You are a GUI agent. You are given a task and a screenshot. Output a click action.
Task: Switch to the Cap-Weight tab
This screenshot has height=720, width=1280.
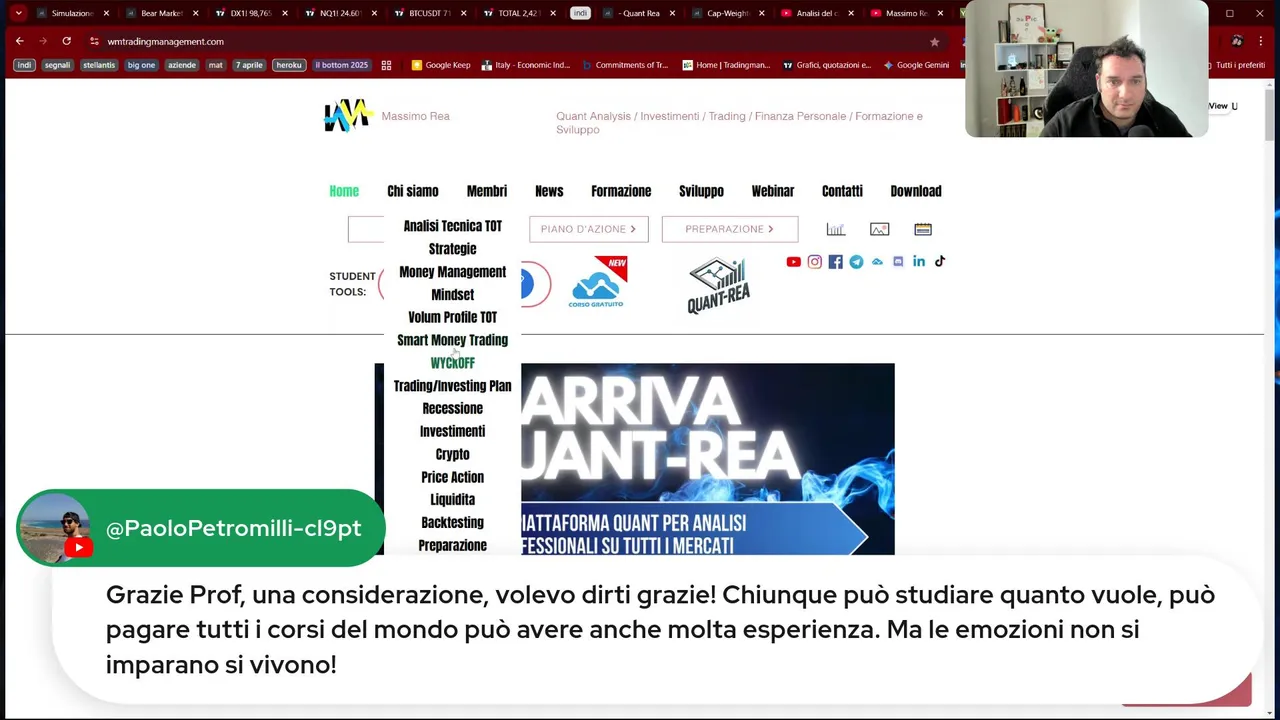point(726,13)
